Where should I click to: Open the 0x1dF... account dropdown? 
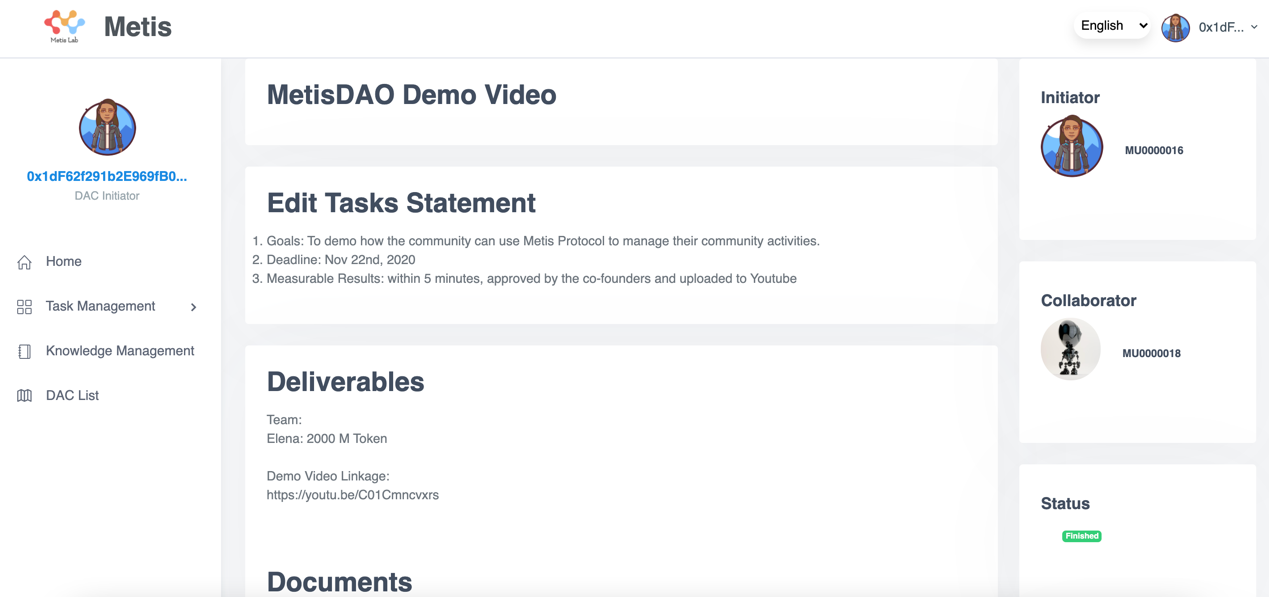coord(1228,27)
